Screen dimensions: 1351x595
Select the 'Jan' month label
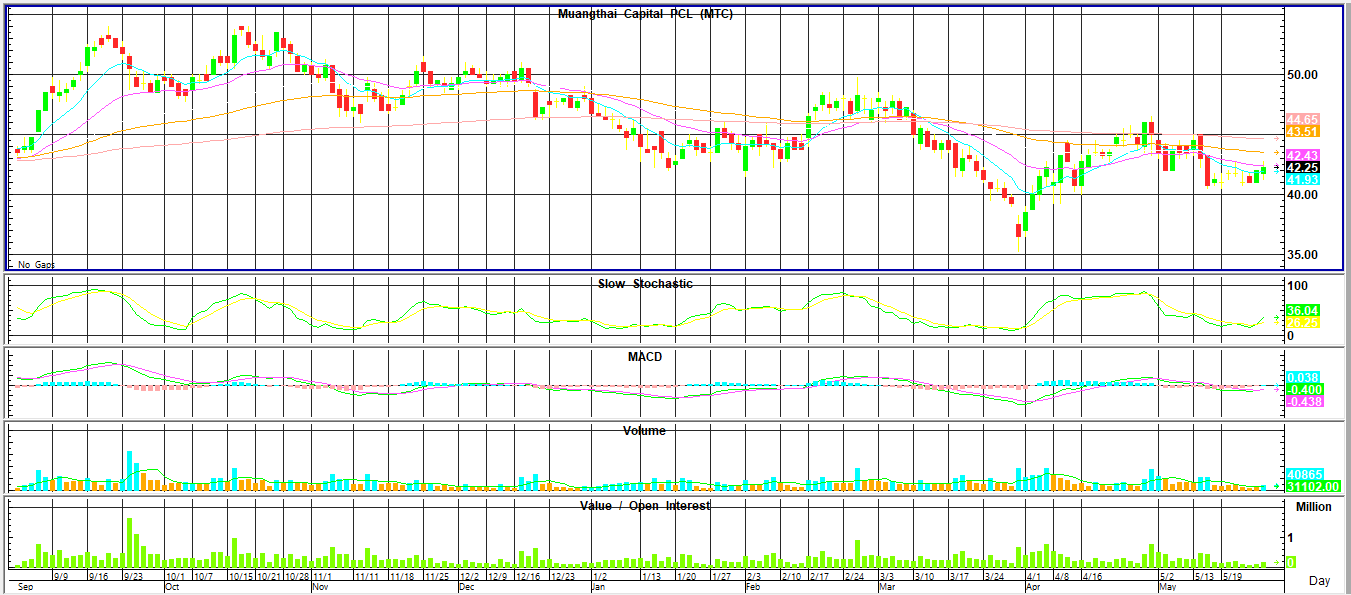pyautogui.click(x=599, y=588)
